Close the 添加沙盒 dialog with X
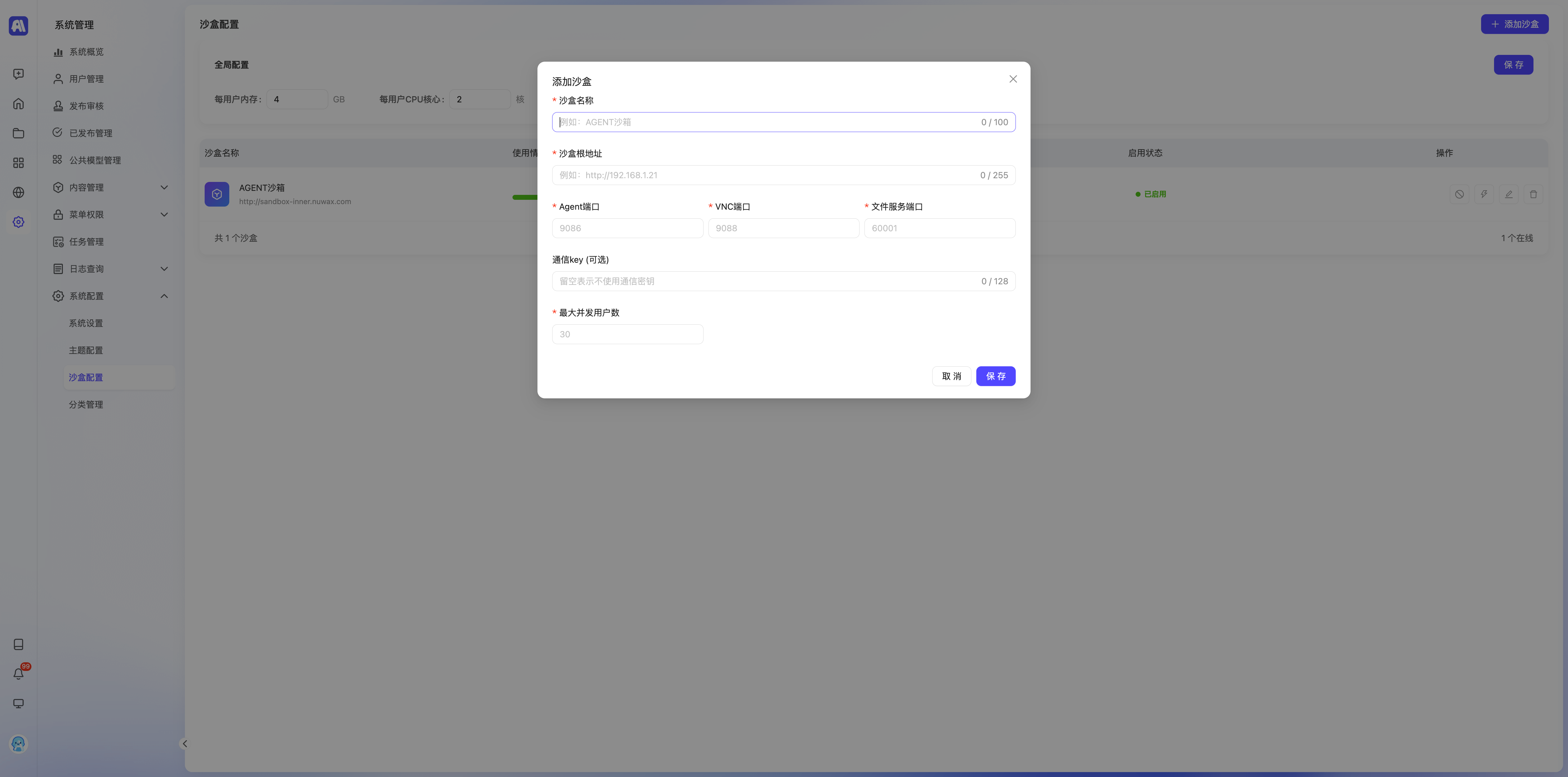The image size is (1568, 777). pos(1013,79)
